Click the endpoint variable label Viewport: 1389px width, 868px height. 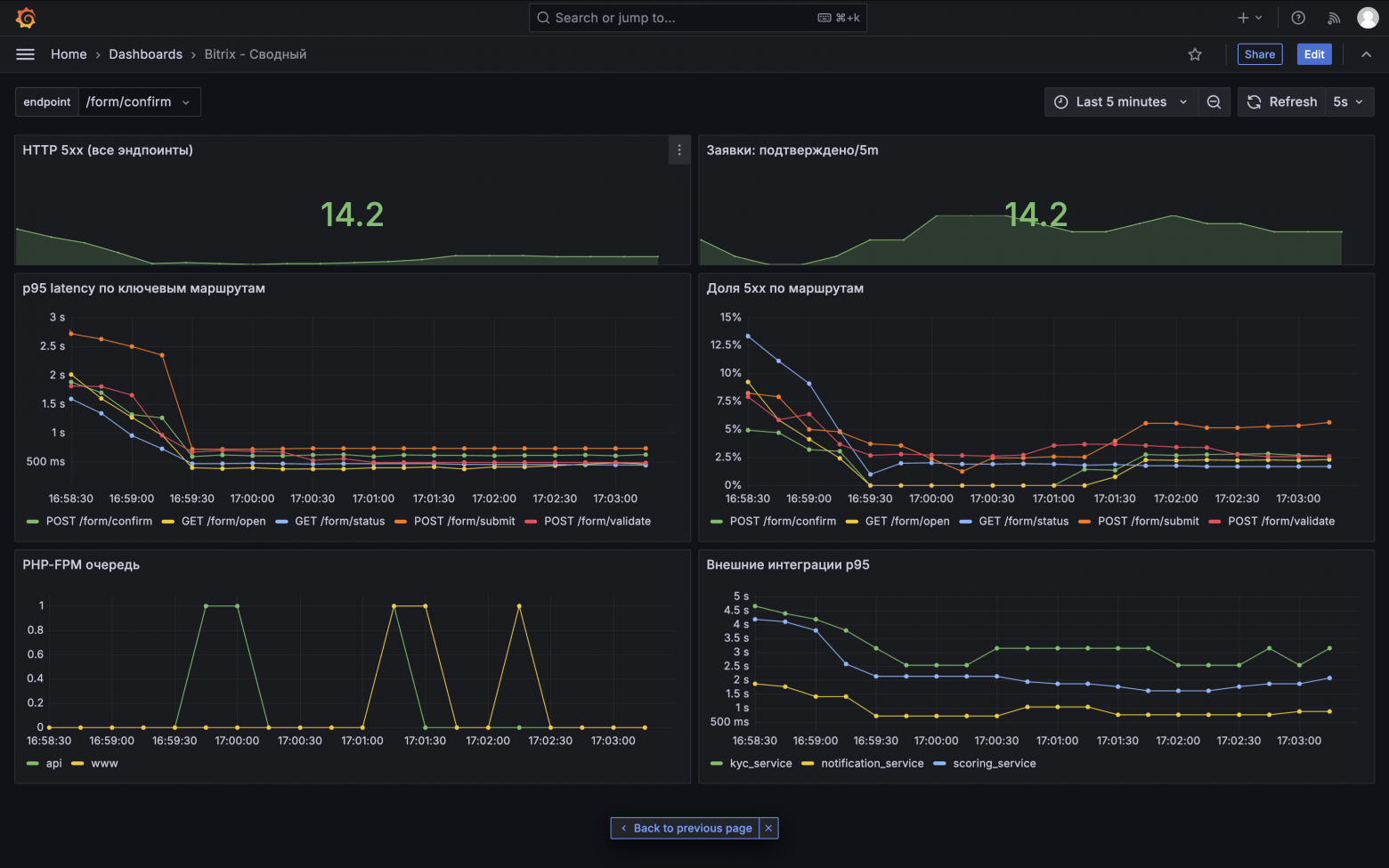47,102
